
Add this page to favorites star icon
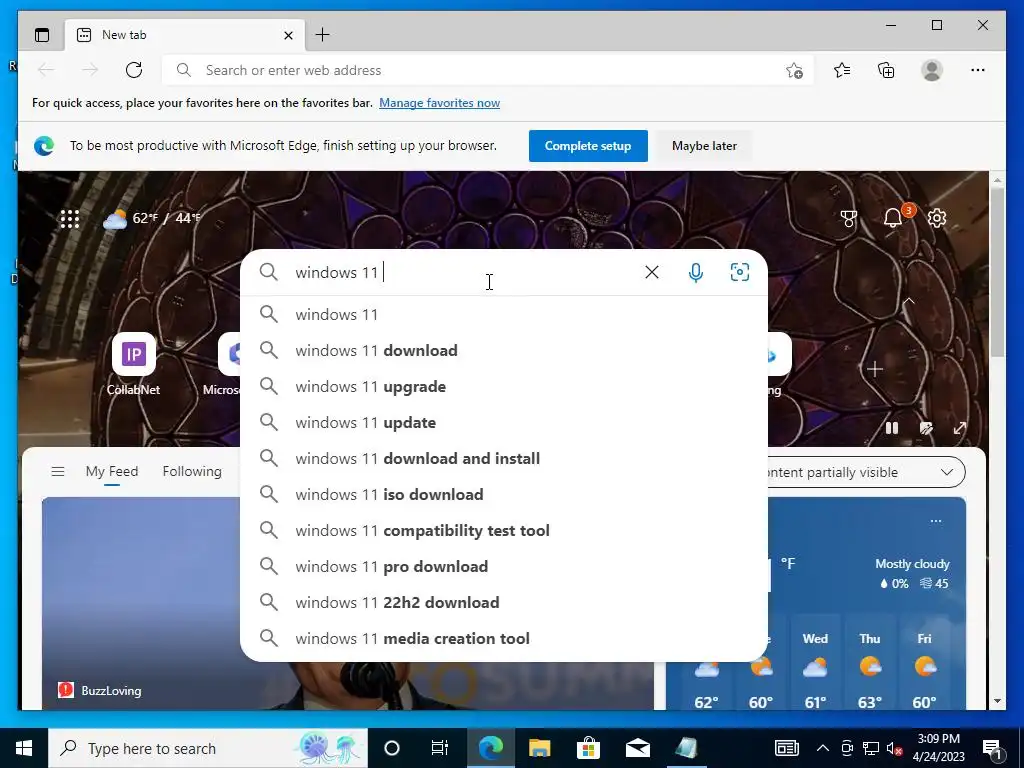(794, 71)
